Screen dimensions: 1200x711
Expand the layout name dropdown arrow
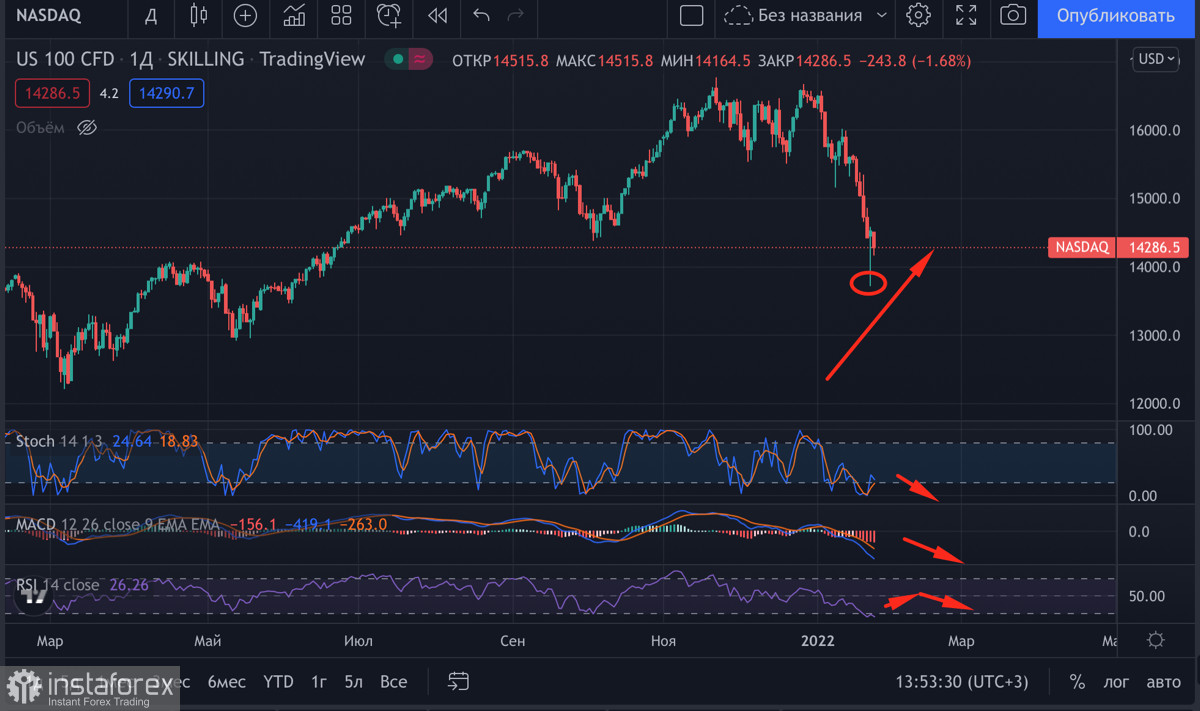(881, 16)
